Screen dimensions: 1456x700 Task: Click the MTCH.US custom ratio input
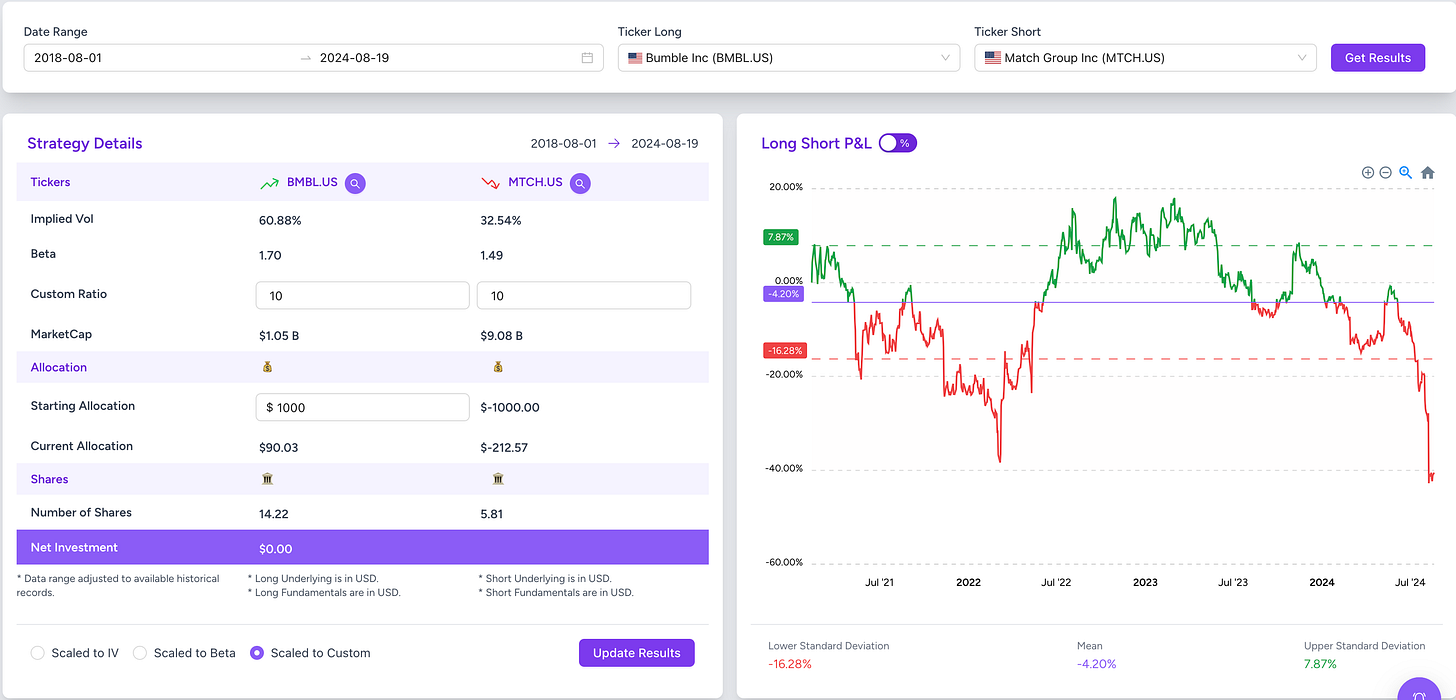pos(584,295)
